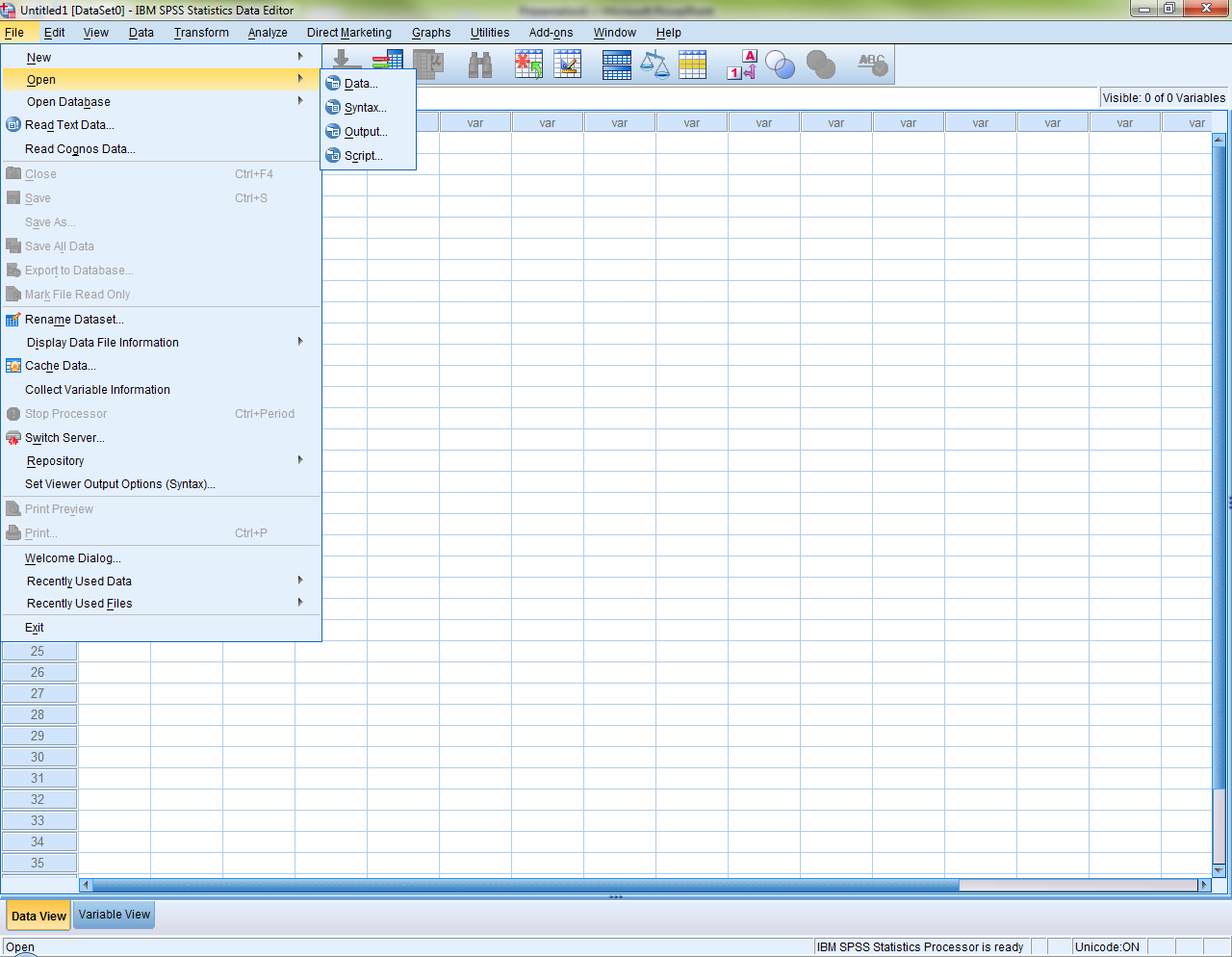Click horizontal scrollbar right arrow

(x=1203, y=885)
